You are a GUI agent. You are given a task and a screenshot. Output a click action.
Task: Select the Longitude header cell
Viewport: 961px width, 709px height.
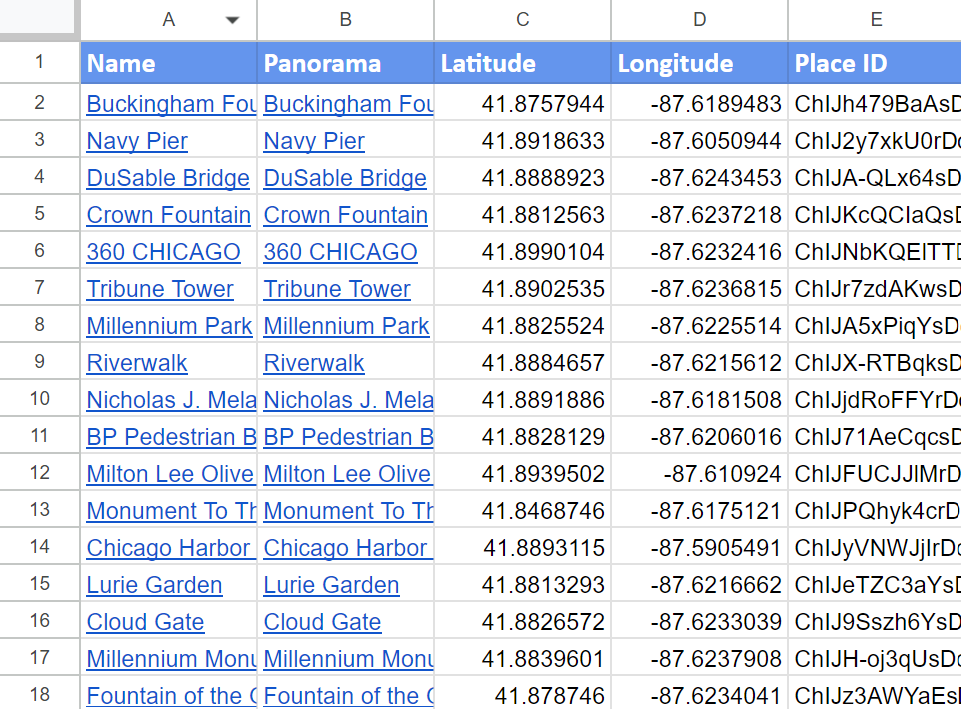pyautogui.click(x=699, y=64)
